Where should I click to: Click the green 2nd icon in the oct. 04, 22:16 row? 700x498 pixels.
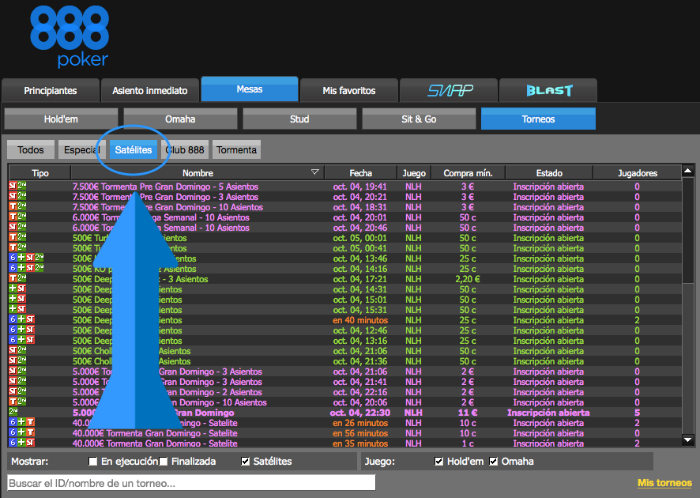click(22, 392)
